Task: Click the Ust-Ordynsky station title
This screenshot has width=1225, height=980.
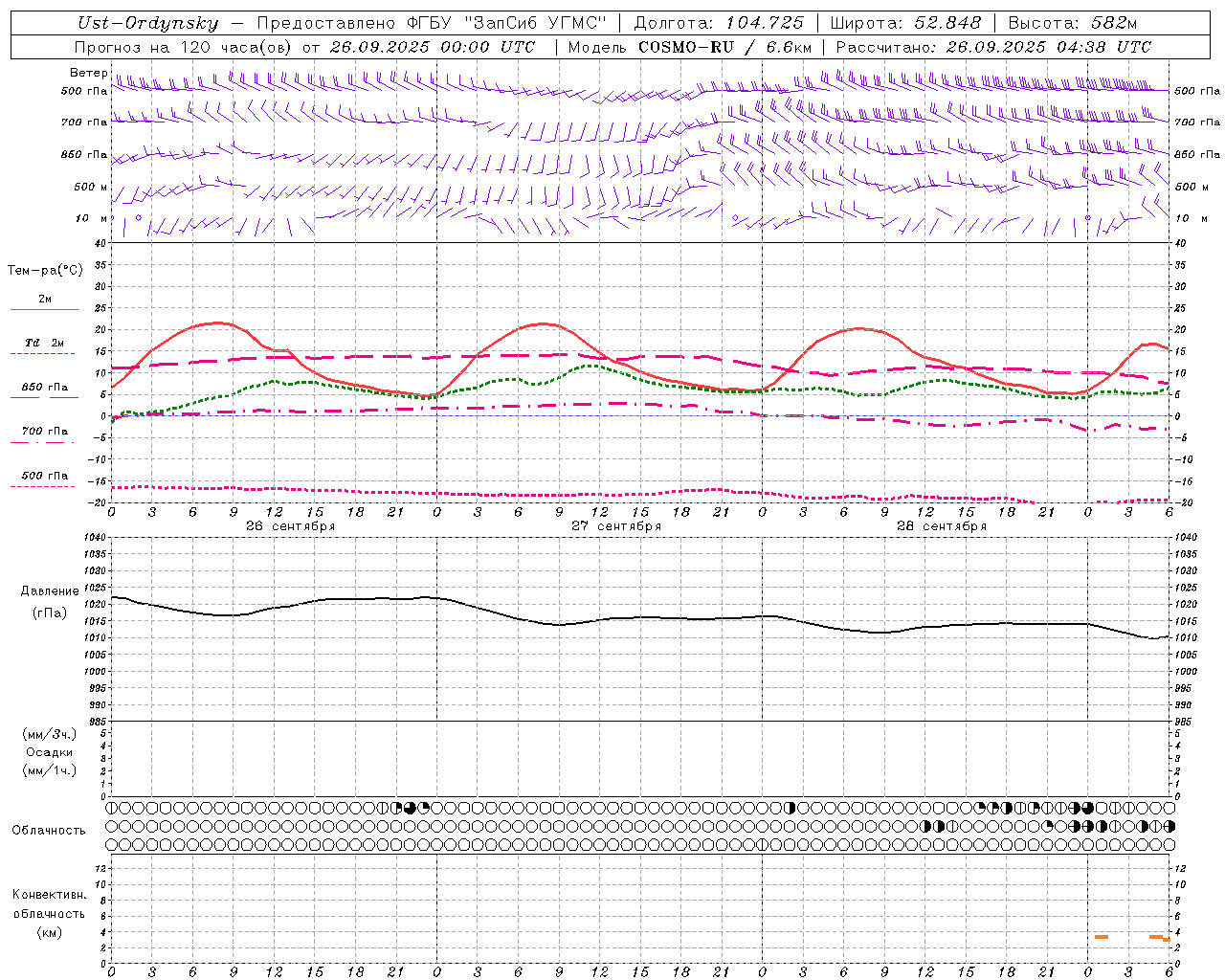Action: [x=148, y=23]
